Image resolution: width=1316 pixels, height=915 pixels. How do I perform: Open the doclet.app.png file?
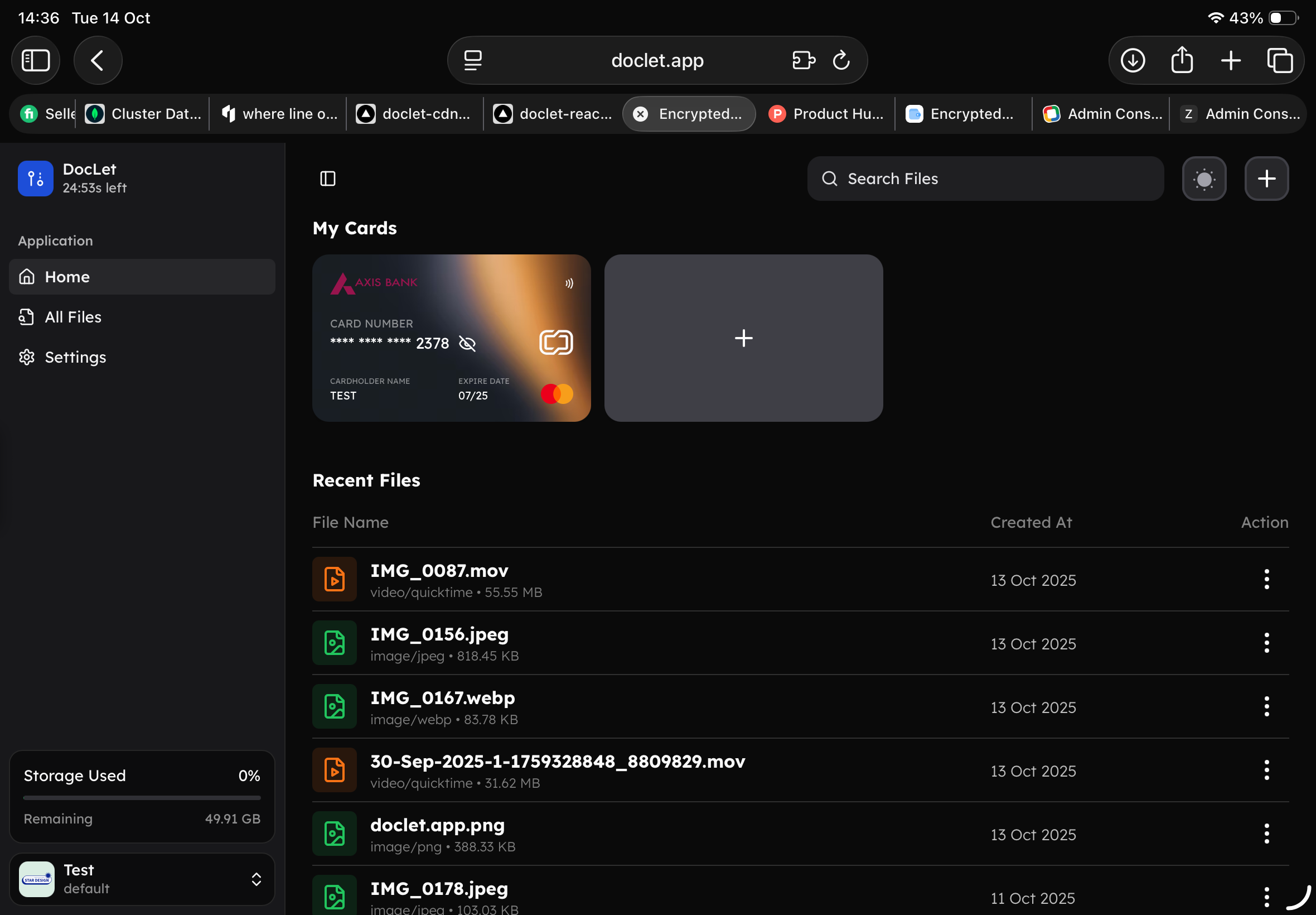point(437,825)
